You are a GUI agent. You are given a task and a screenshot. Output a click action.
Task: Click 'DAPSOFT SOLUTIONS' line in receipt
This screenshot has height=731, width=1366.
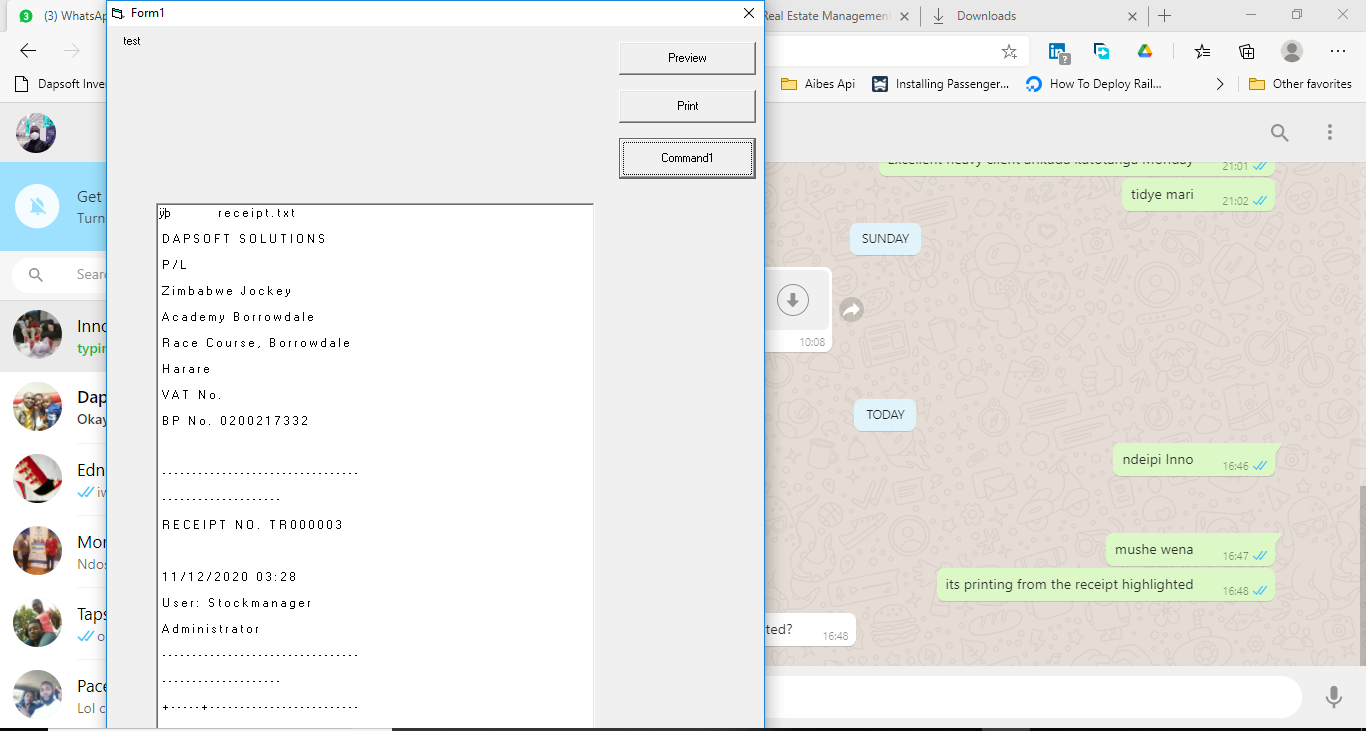click(244, 239)
